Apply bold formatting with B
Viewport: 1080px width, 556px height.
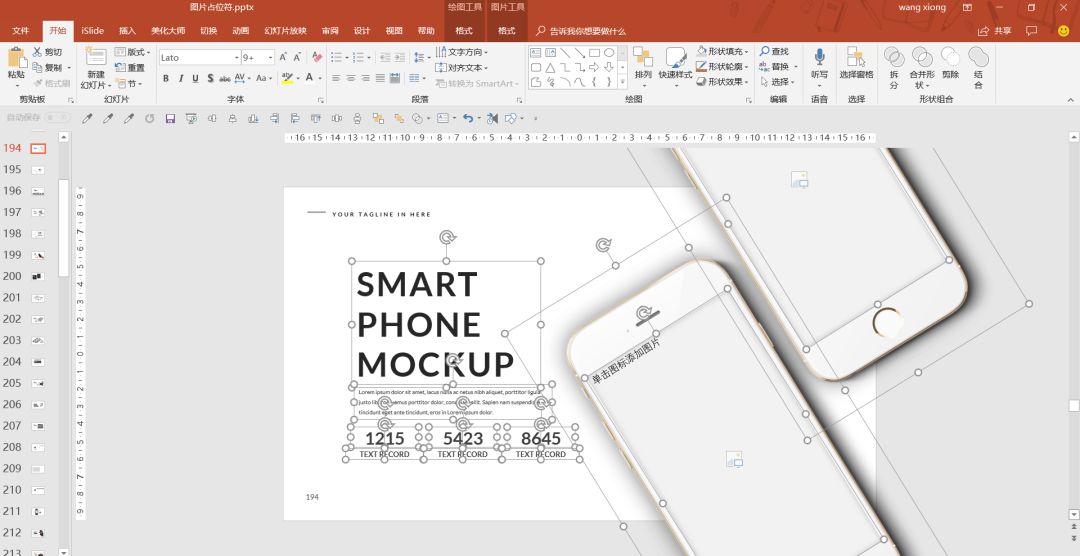point(166,79)
